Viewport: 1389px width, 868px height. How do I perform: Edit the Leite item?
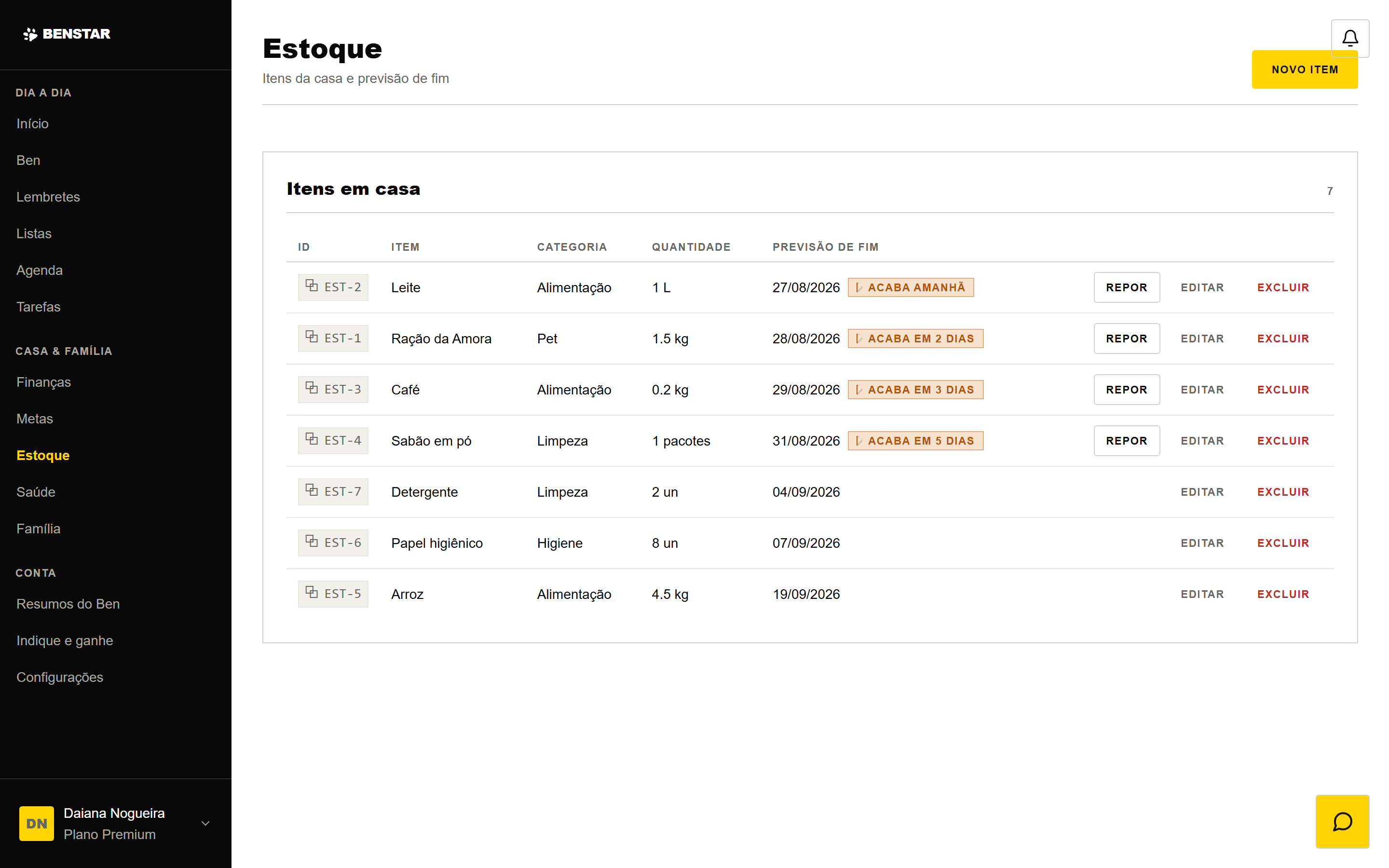[1202, 287]
